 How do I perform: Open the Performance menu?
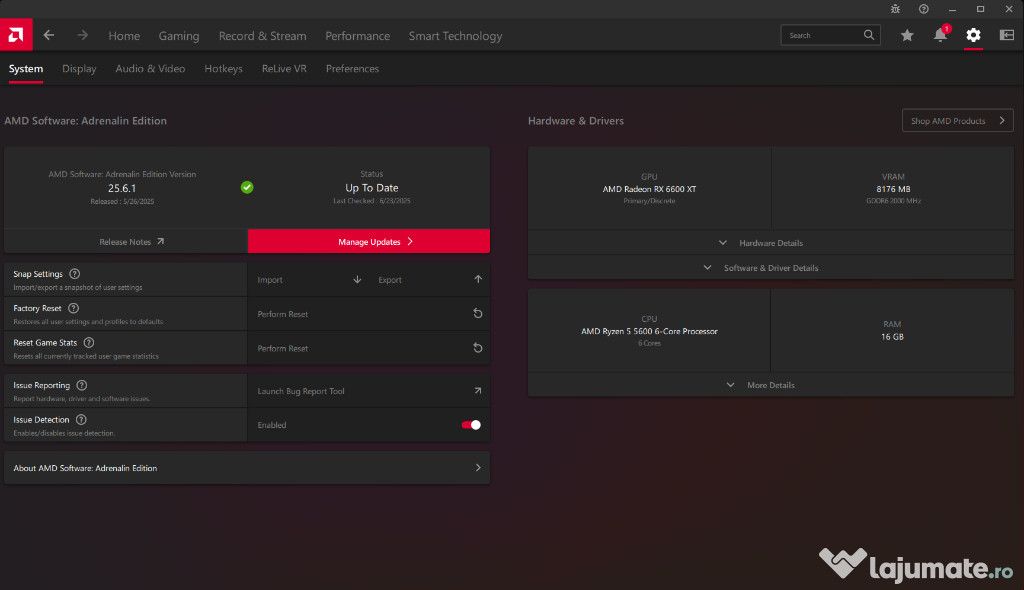click(358, 36)
